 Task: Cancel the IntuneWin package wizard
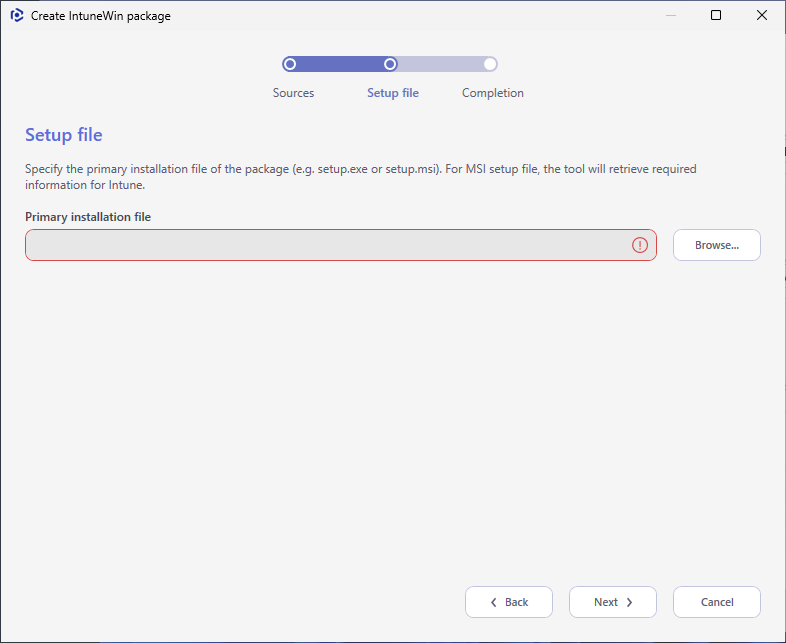717,602
